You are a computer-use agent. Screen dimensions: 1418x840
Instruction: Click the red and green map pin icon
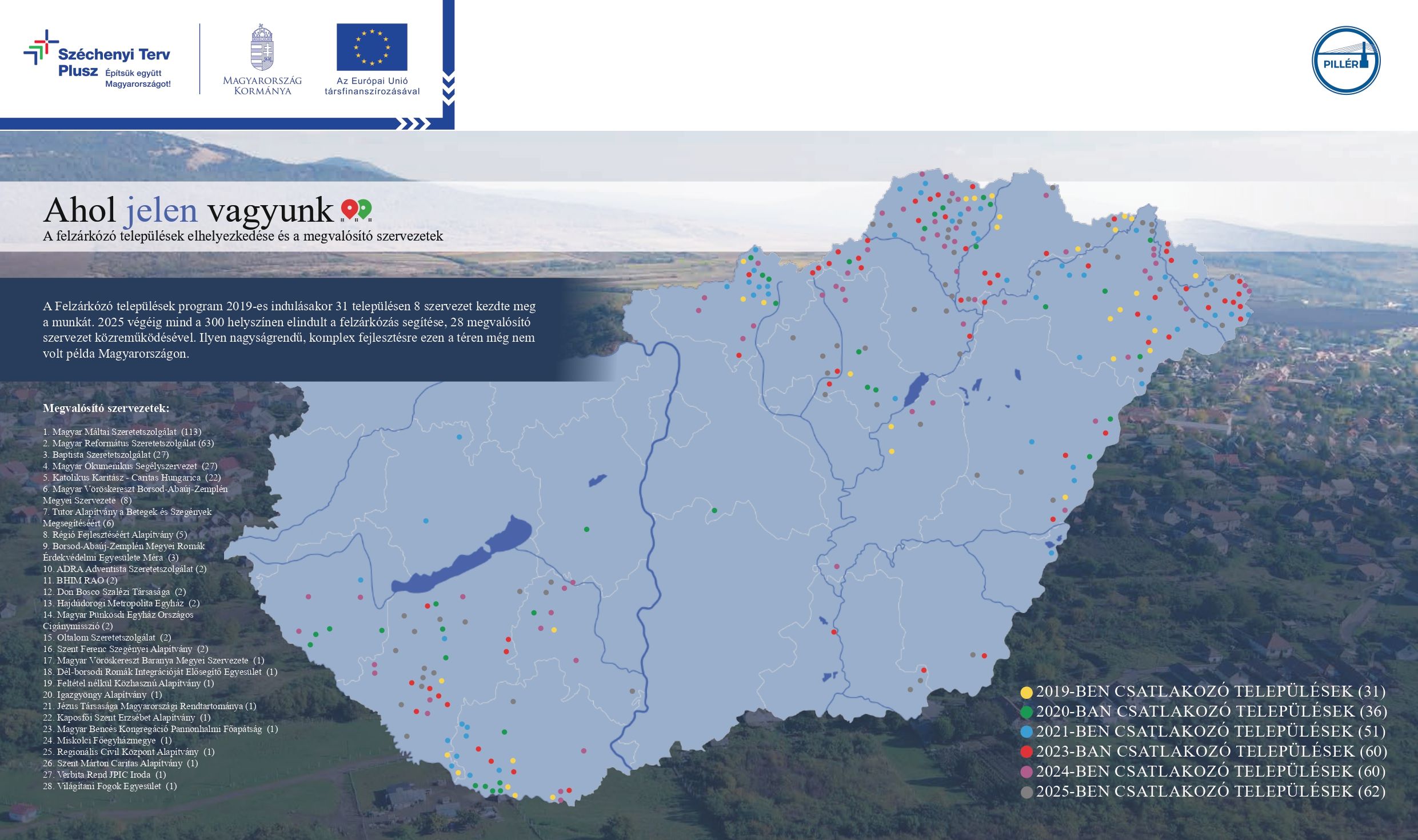tap(356, 210)
